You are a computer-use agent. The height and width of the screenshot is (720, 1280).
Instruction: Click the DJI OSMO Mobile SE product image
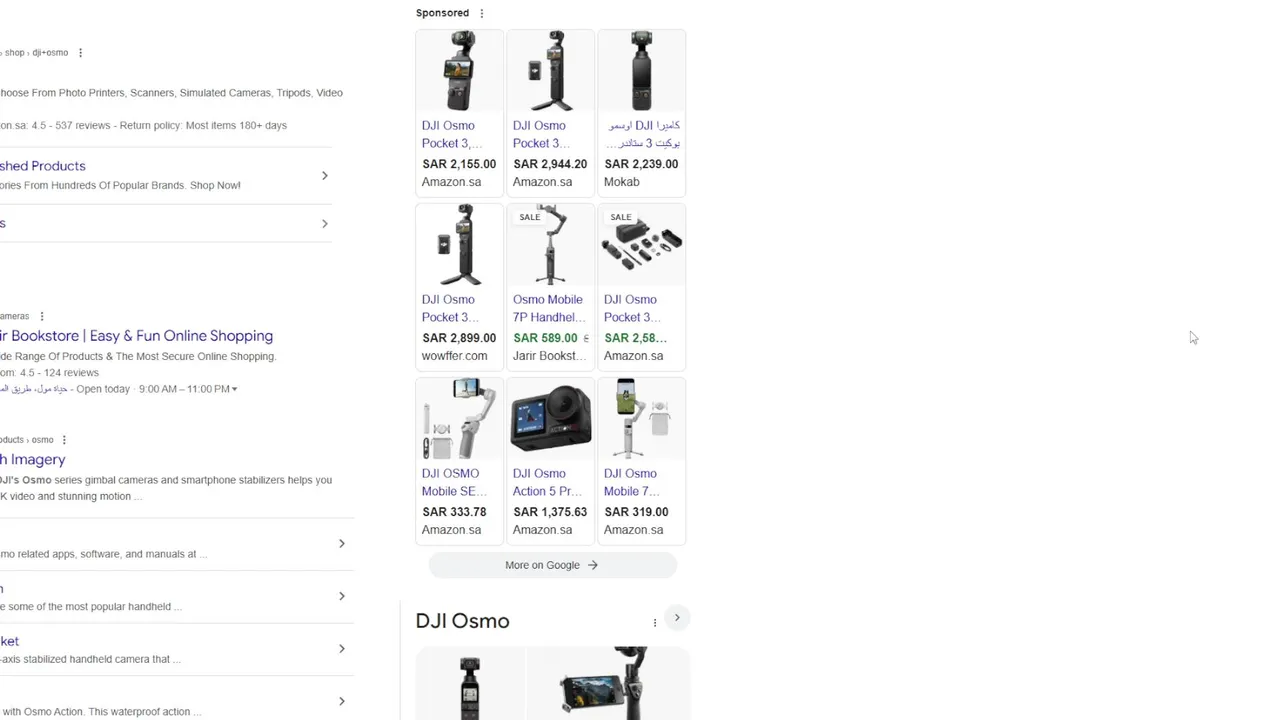[x=459, y=418]
